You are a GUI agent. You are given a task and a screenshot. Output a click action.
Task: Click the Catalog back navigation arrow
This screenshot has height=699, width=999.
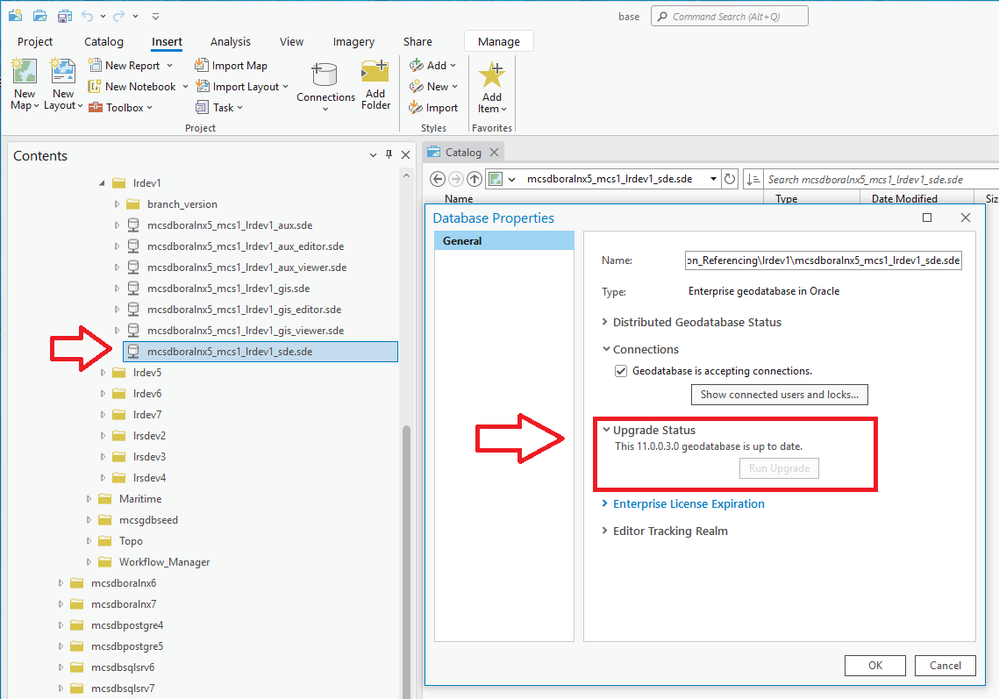pyautogui.click(x=437, y=179)
